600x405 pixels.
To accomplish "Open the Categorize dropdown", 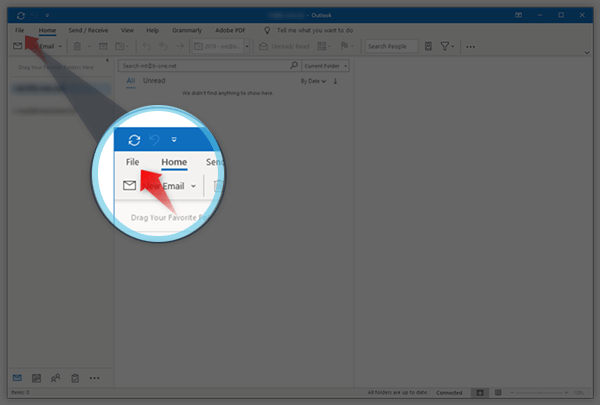I will (324, 46).
